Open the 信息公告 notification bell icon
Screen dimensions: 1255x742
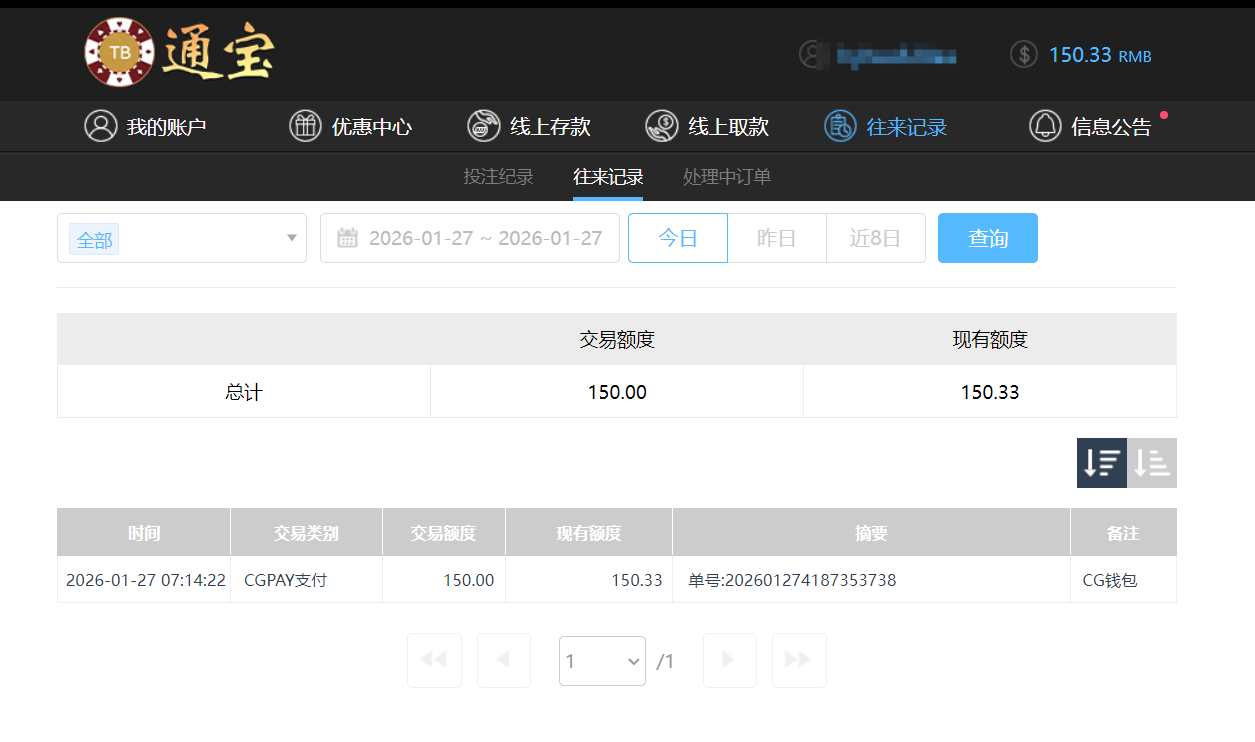(x=1044, y=126)
